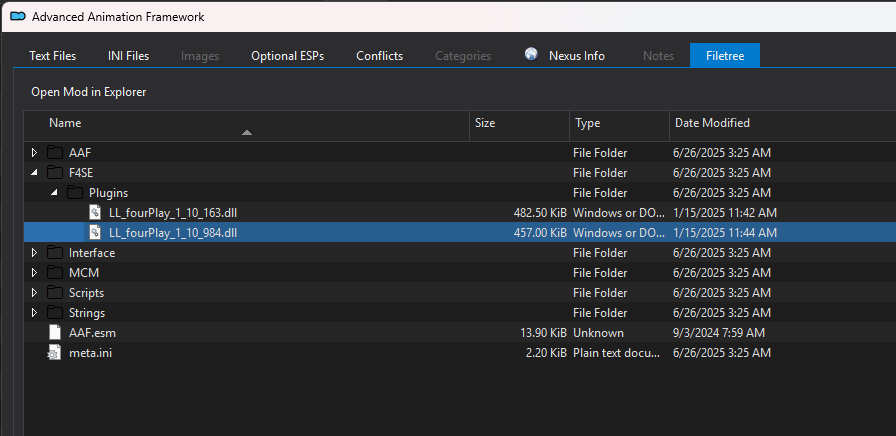Image resolution: width=896 pixels, height=436 pixels.
Task: Click the F4SE folder icon
Action: 54,173
